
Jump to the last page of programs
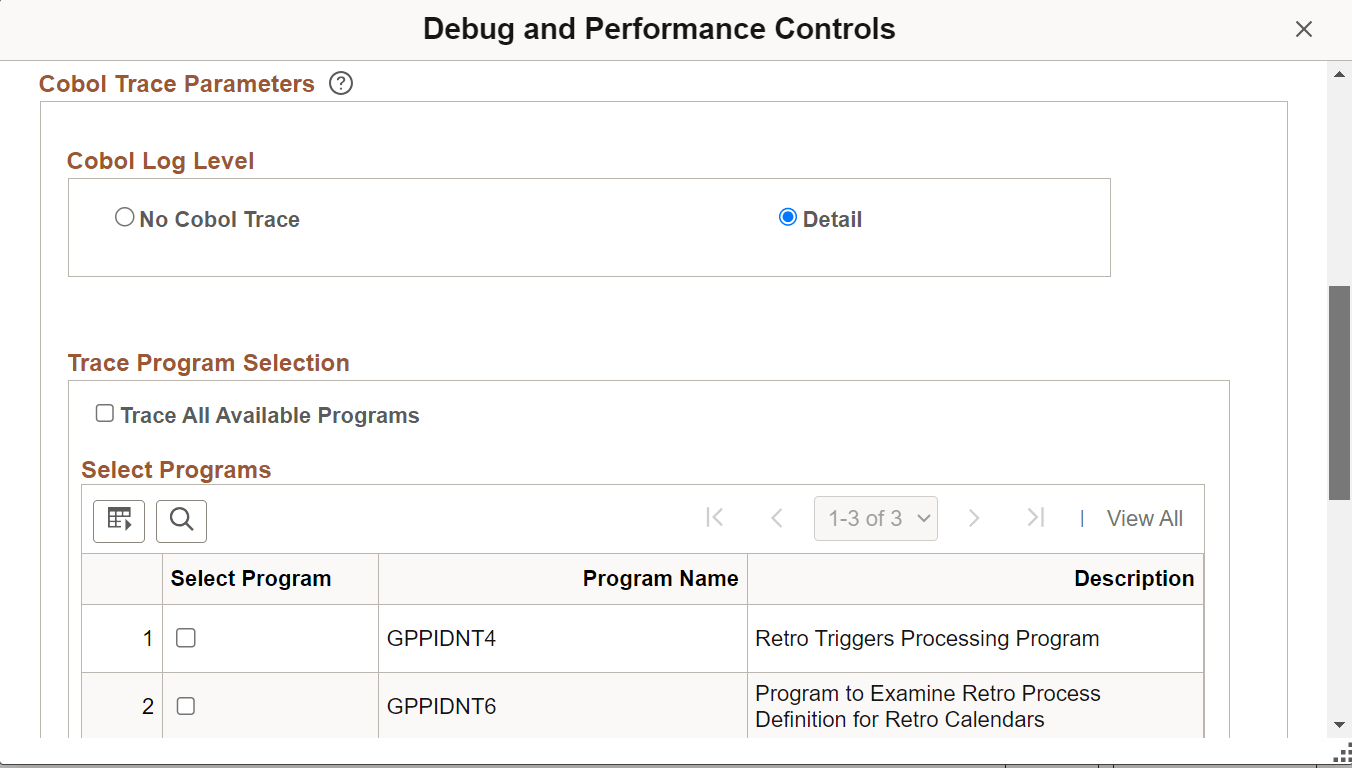tap(1036, 518)
